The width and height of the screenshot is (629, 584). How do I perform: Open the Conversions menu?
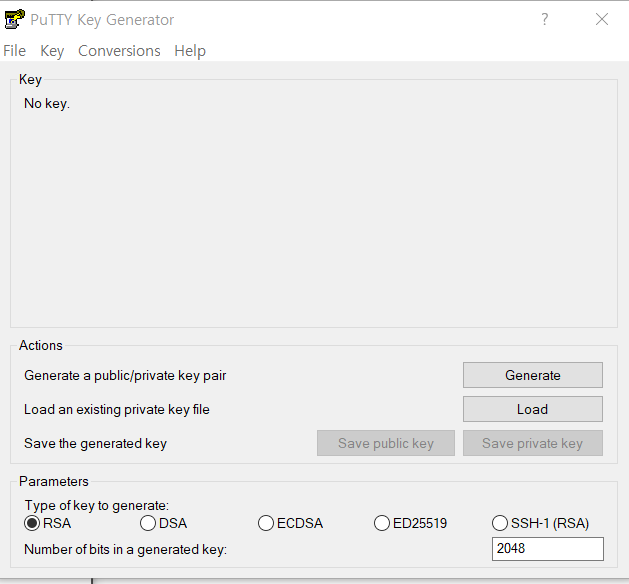click(119, 51)
